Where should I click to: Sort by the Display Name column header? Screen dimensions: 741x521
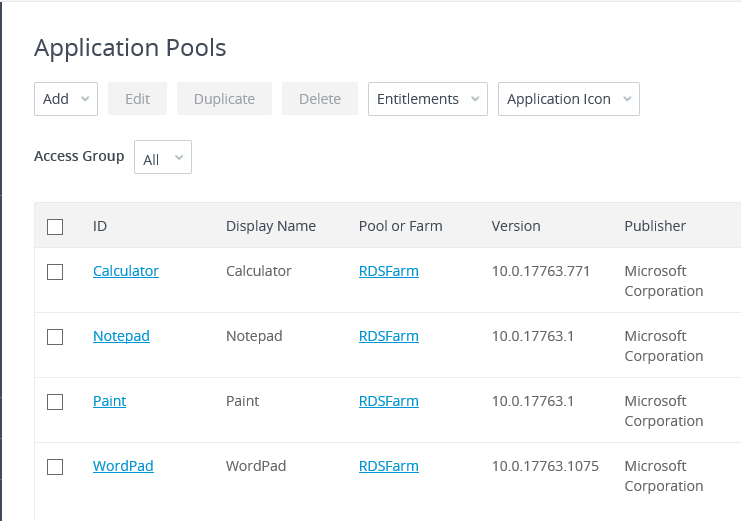[x=270, y=226]
